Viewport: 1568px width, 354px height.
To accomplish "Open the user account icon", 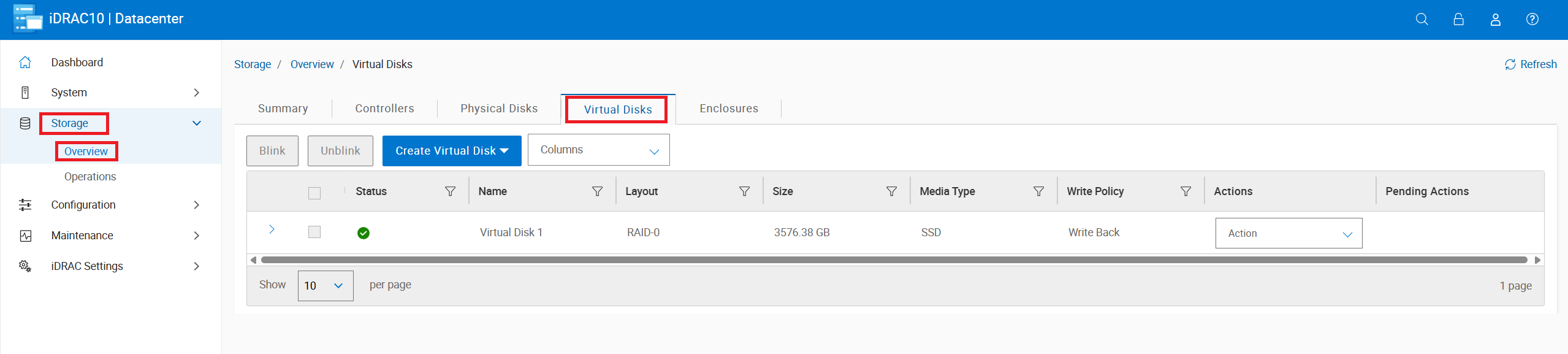I will point(1495,19).
